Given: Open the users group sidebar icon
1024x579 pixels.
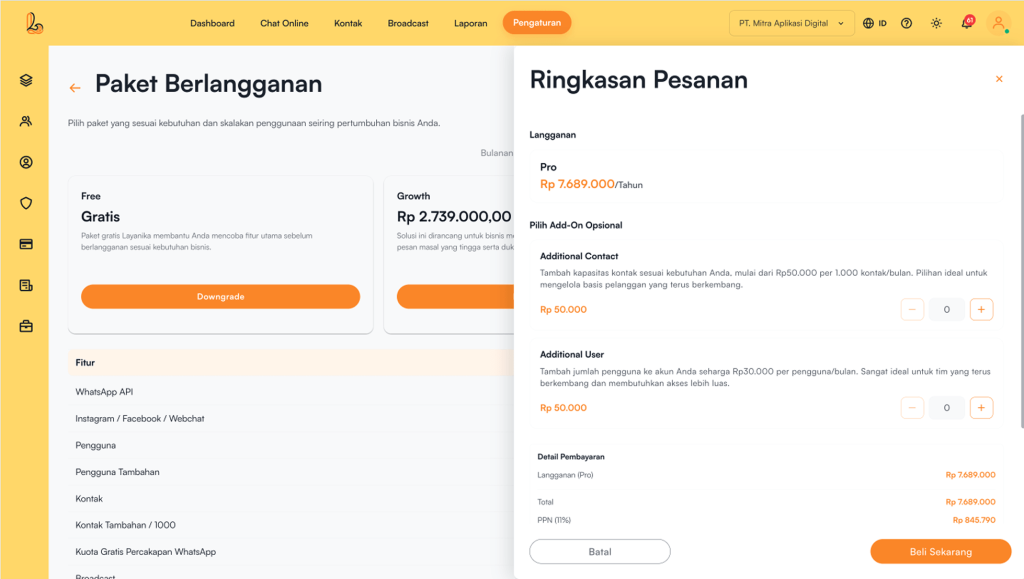Looking at the screenshot, I should (x=26, y=121).
